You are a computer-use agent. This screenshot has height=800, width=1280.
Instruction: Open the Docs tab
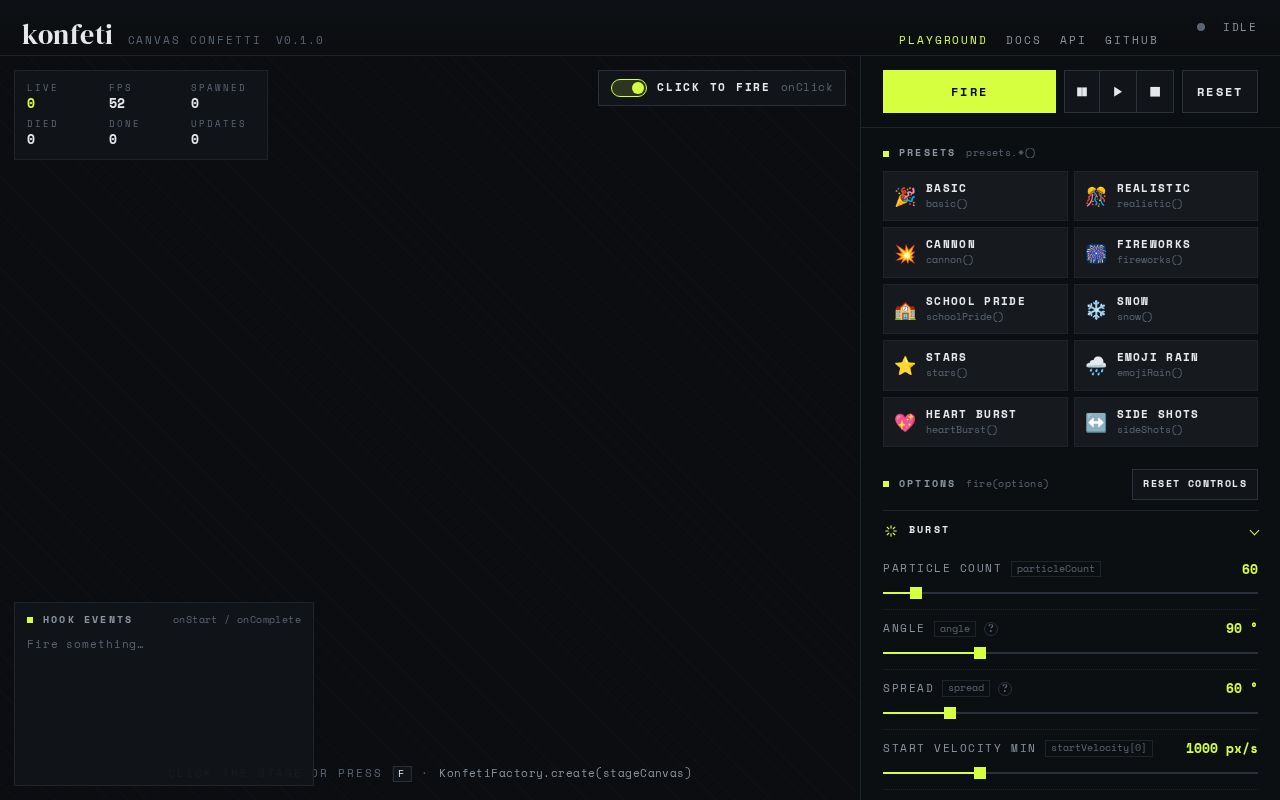(x=1023, y=41)
